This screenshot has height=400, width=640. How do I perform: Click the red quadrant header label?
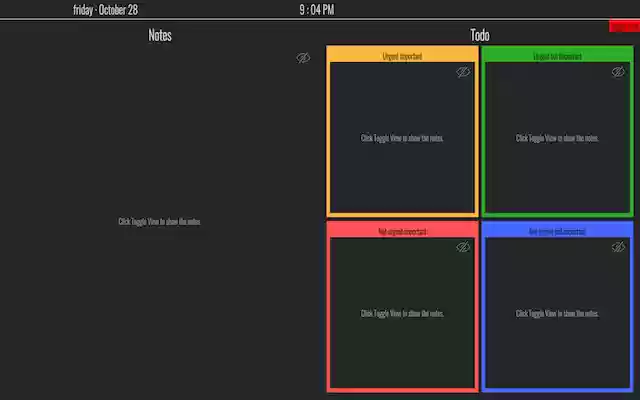pyautogui.click(x=402, y=231)
